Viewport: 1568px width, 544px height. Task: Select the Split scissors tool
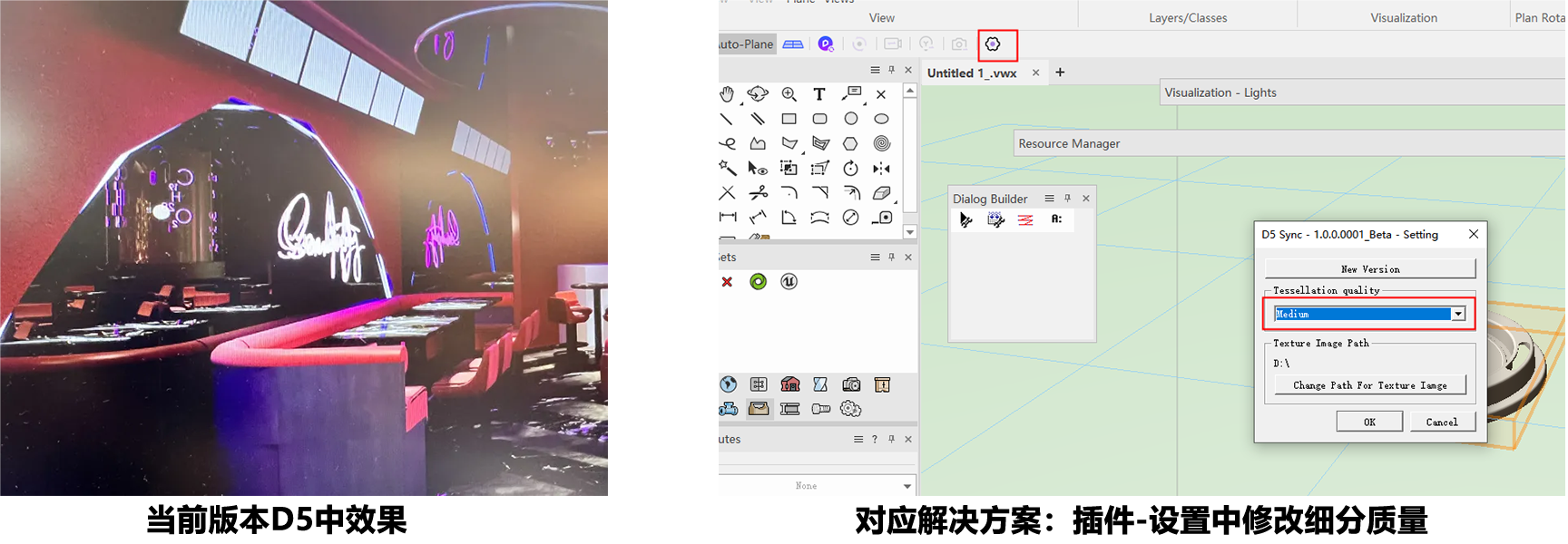pos(759,192)
